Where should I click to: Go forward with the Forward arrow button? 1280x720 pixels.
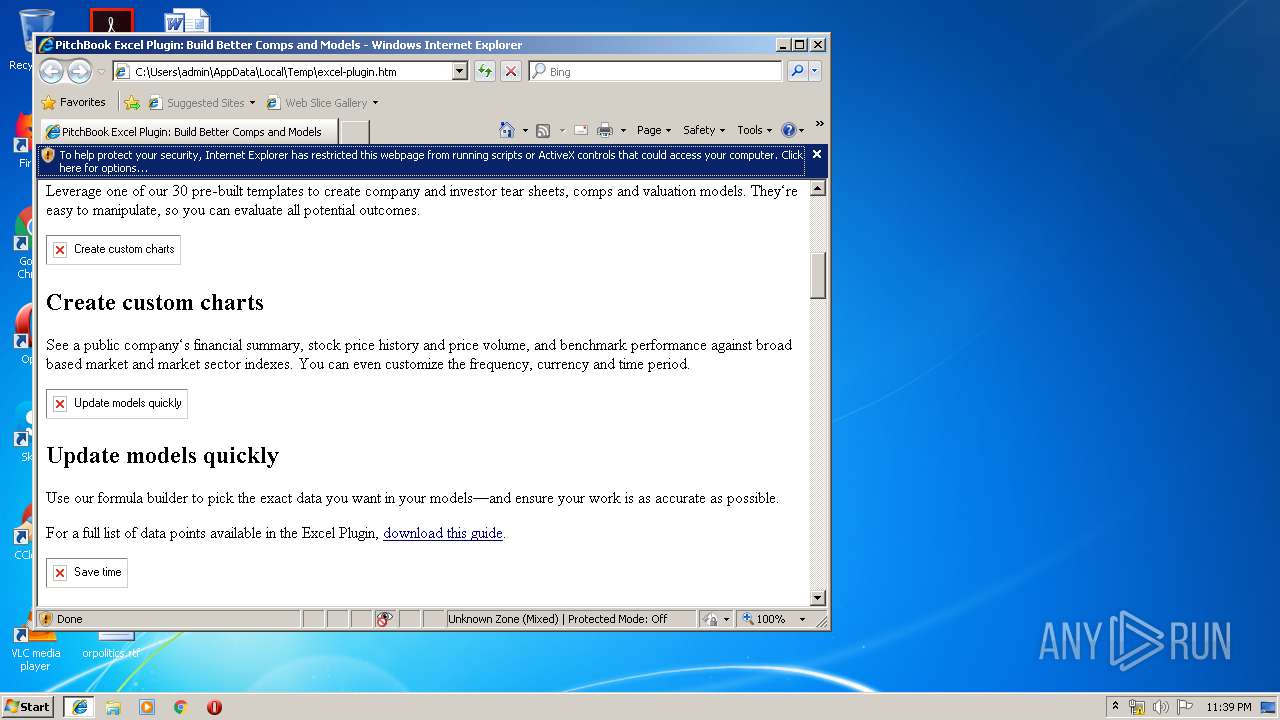tap(79, 71)
